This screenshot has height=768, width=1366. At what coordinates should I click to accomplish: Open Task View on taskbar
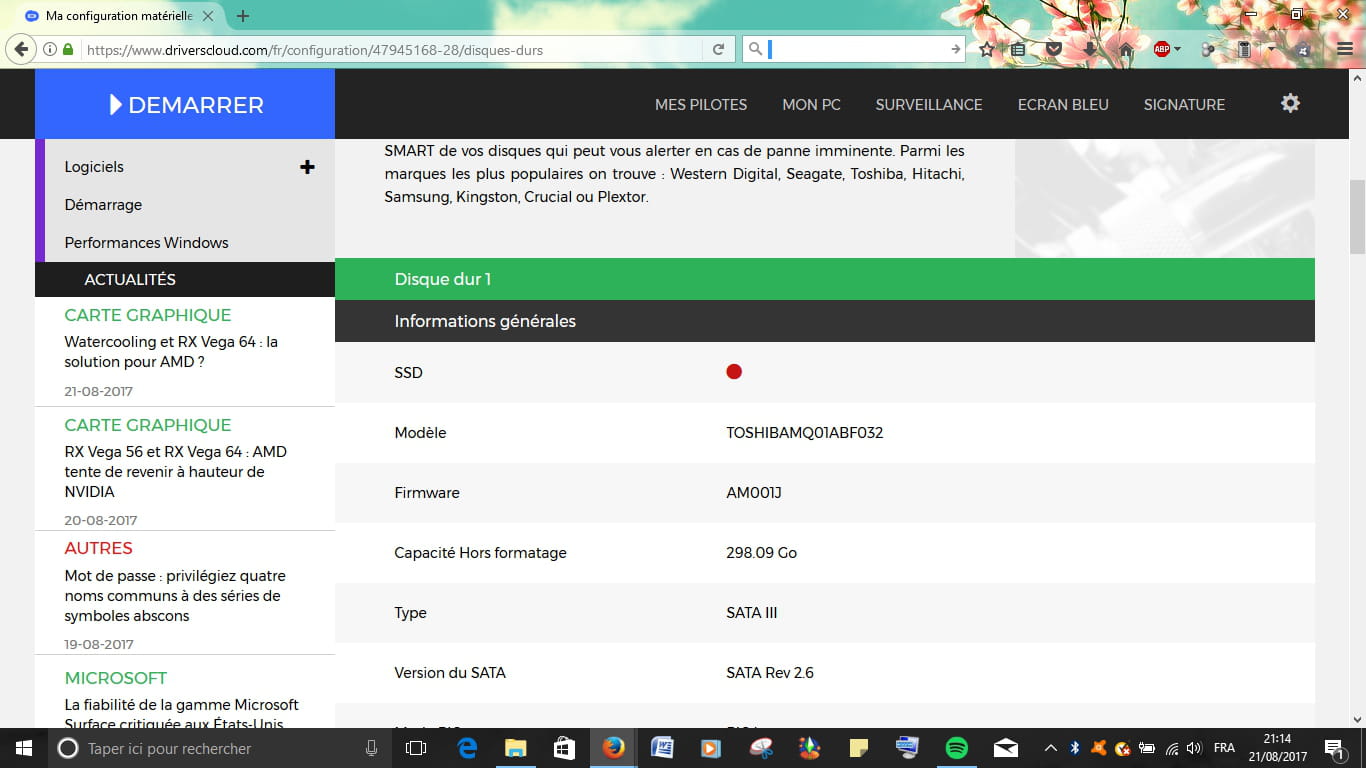click(x=416, y=748)
